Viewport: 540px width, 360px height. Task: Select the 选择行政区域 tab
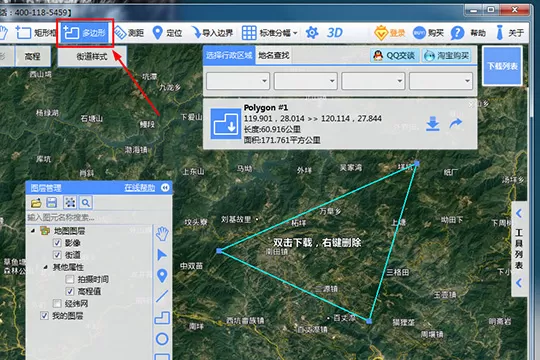tap(229, 55)
